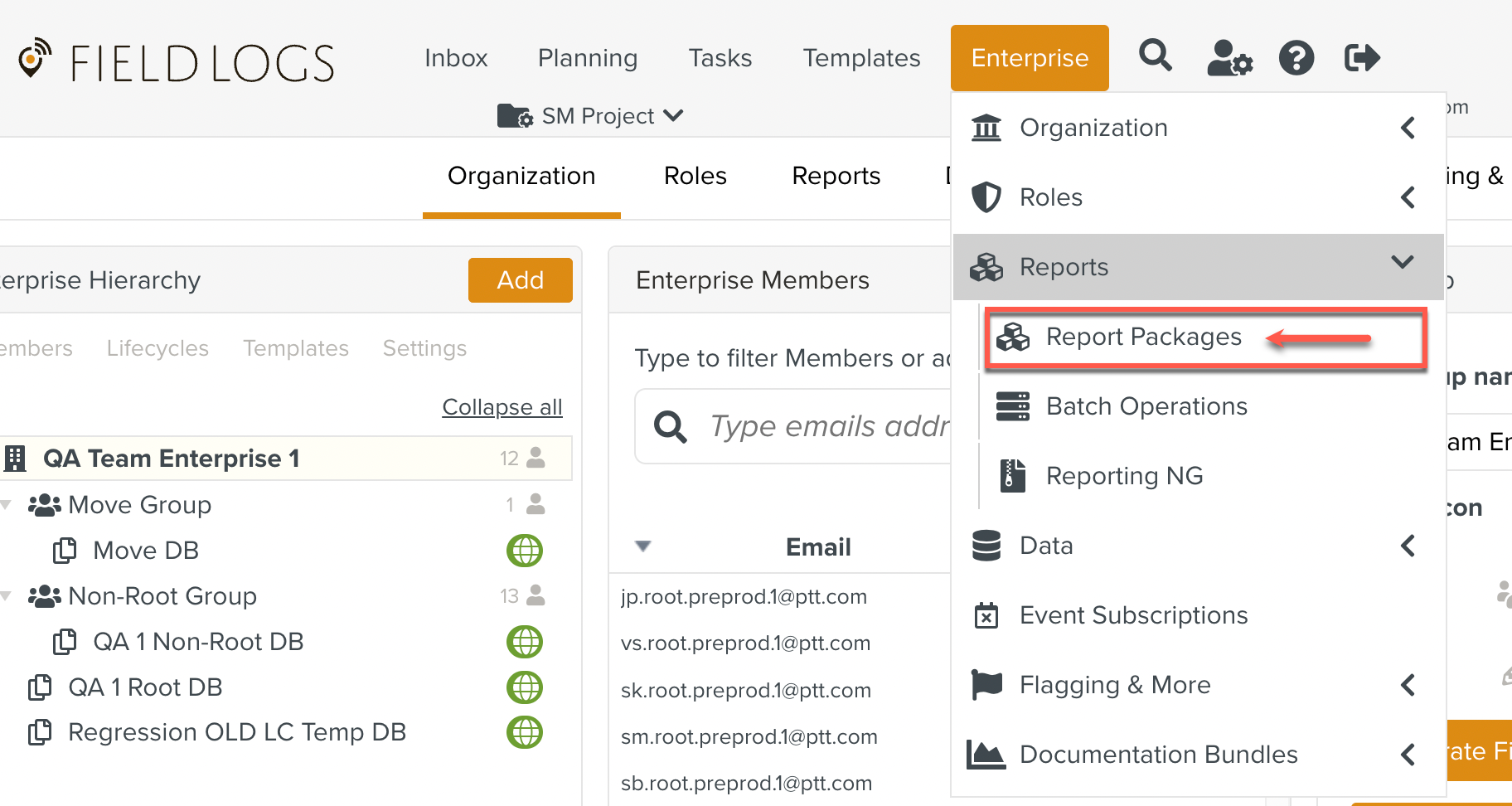The width and height of the screenshot is (1512, 806).
Task: Click globe icon for Regression OLD LC Temp DB
Action: click(524, 732)
